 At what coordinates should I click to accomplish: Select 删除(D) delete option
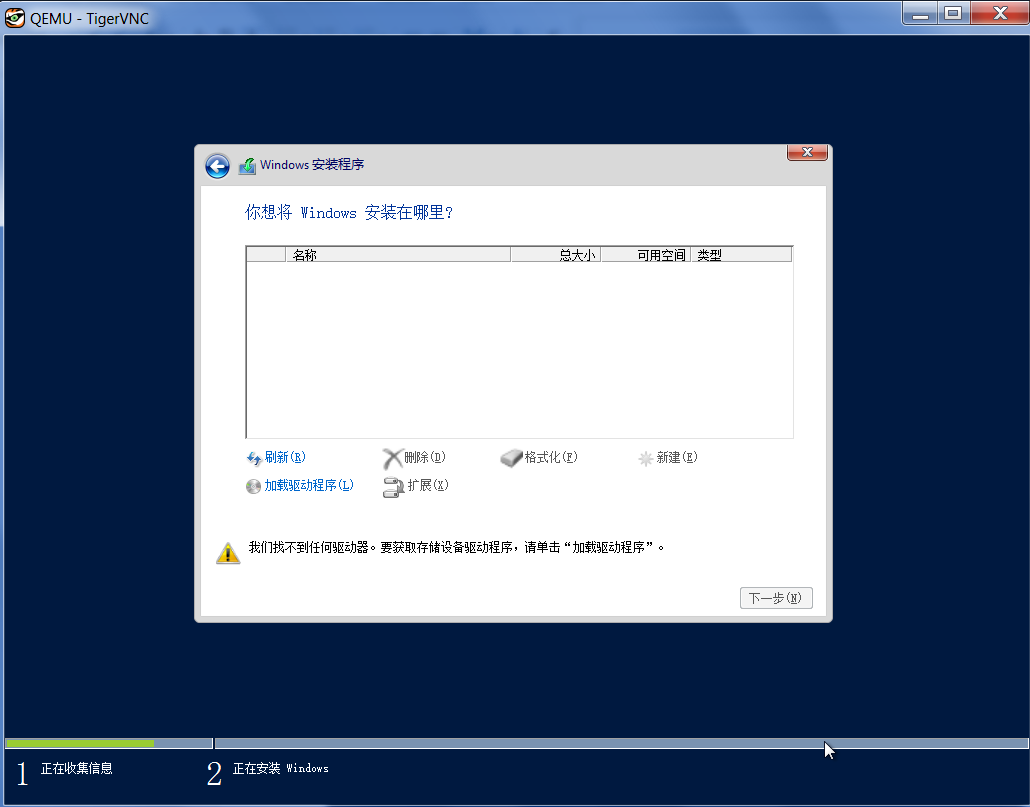tap(425, 457)
